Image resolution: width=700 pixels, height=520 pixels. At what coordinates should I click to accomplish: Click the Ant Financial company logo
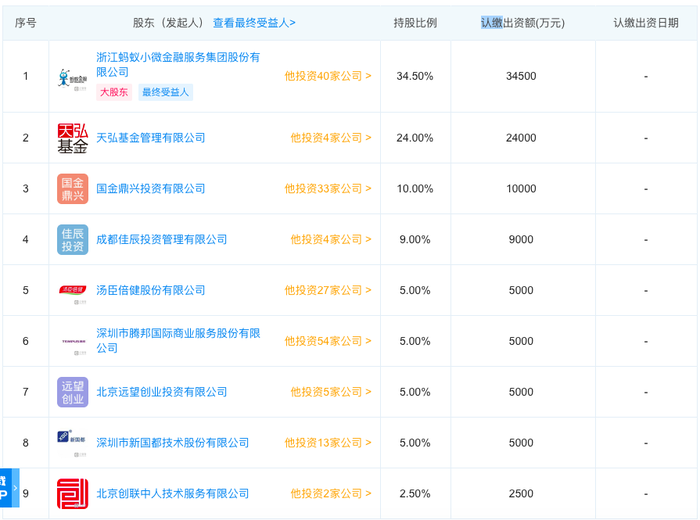tap(72, 80)
